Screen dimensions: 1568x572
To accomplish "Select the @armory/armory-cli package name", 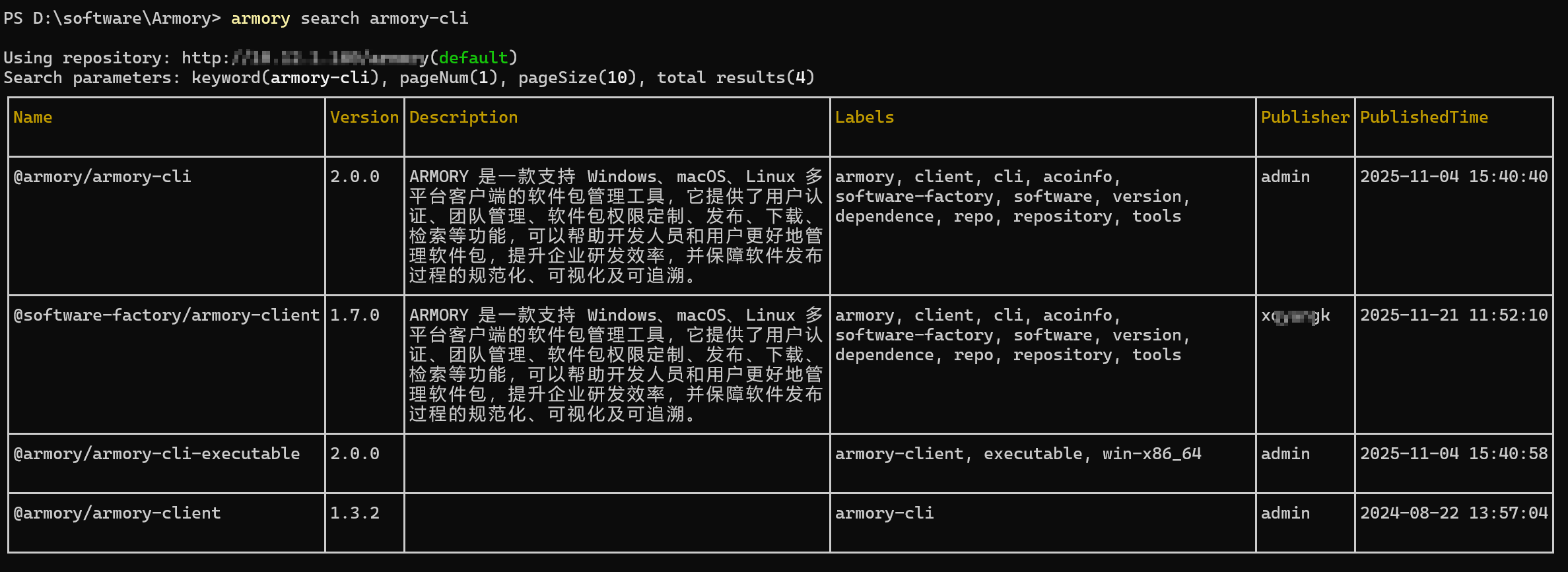I will [102, 177].
